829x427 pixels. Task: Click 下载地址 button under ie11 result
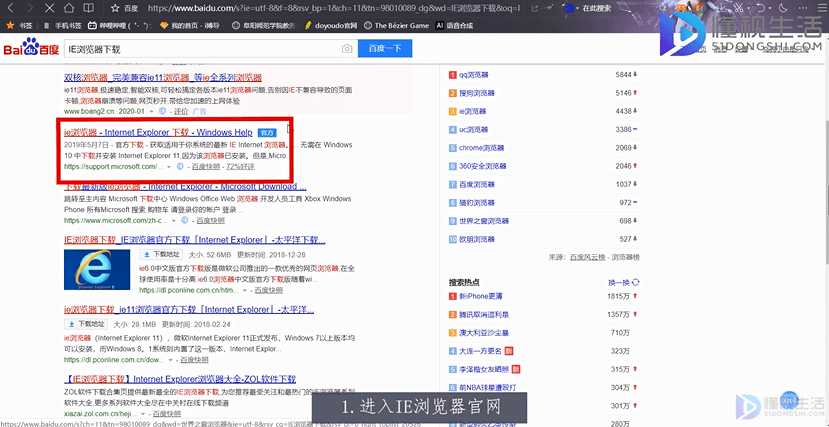pos(86,323)
